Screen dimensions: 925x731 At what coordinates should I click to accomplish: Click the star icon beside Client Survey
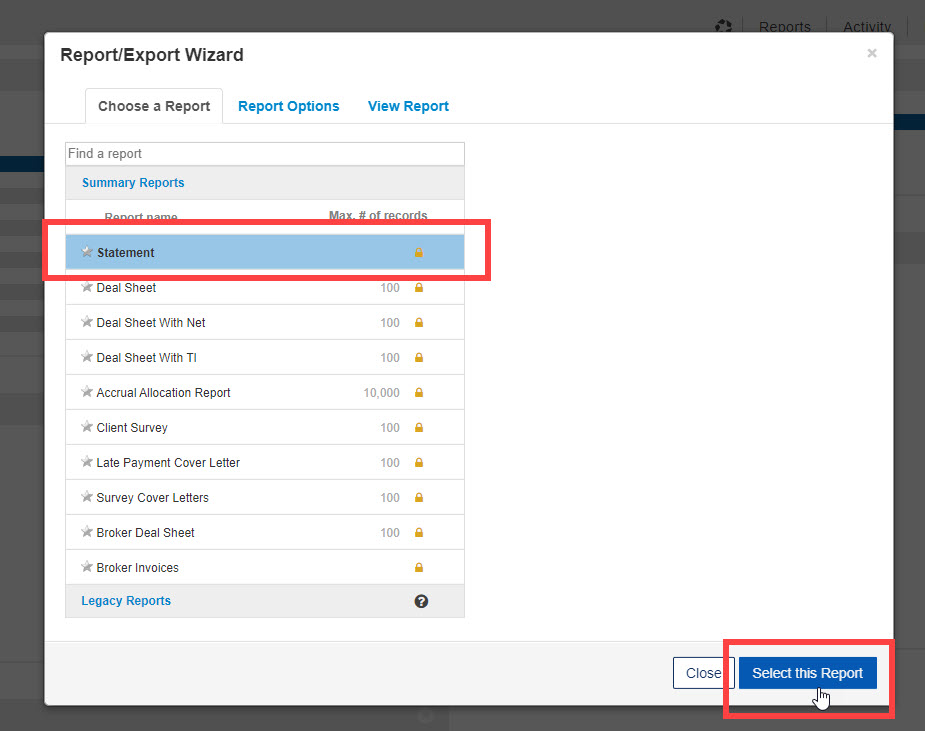(x=87, y=428)
